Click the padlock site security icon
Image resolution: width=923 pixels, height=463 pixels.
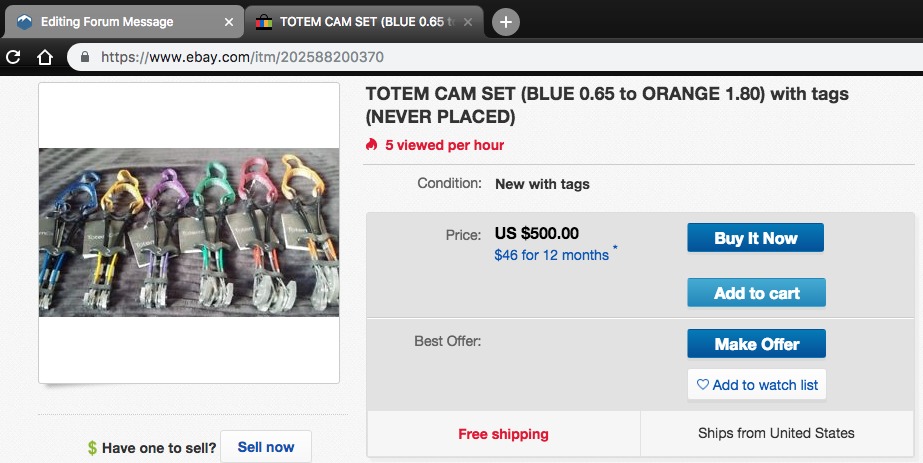coord(84,57)
